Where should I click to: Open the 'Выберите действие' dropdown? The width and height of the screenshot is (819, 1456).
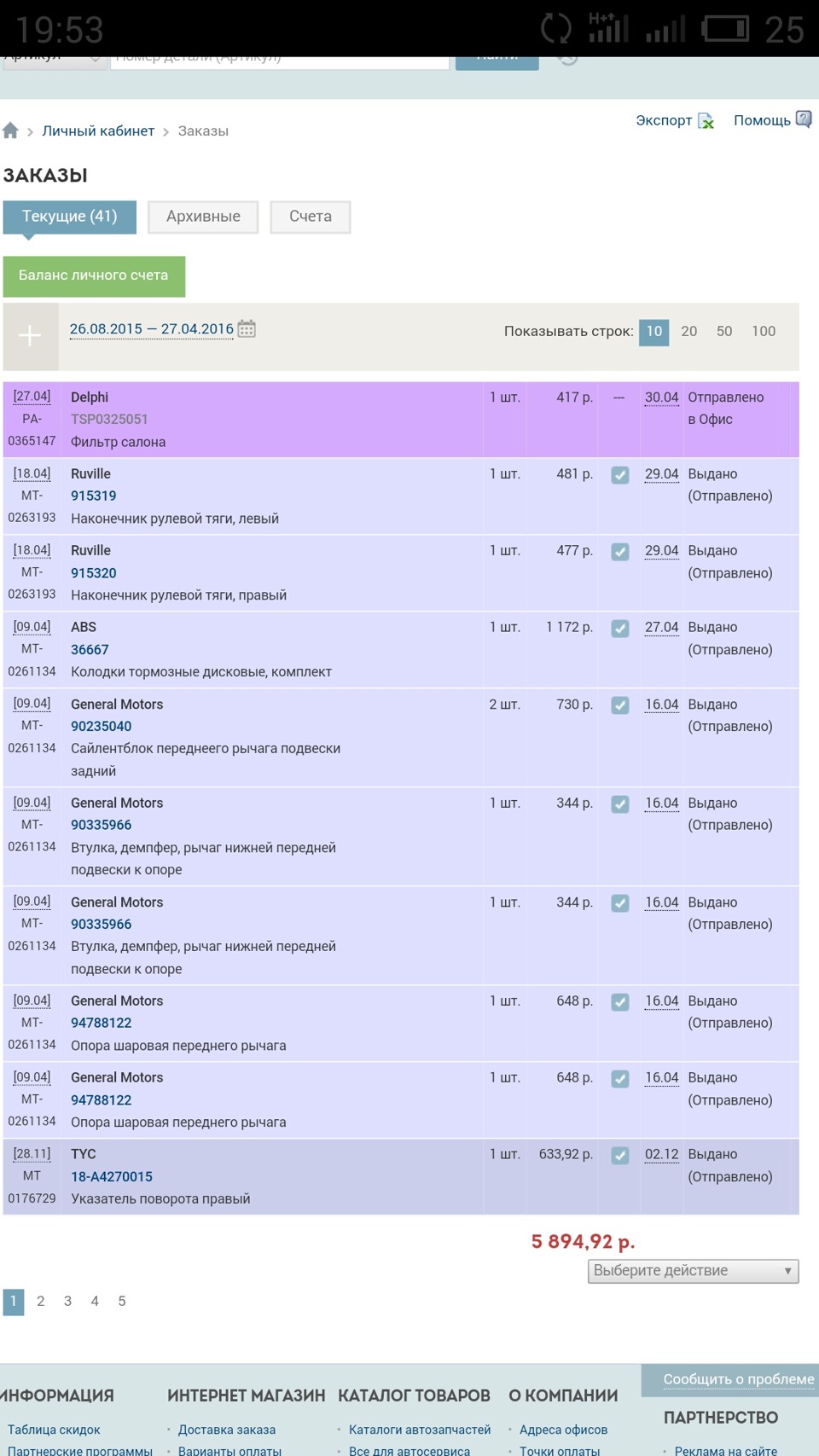click(x=693, y=1271)
